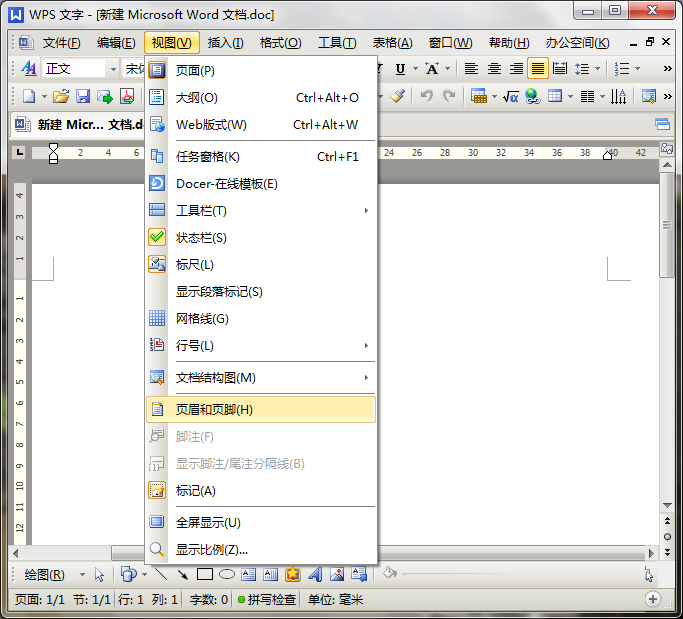Image resolution: width=683 pixels, height=619 pixels.
Task: Click the styles and formatting AA icon
Action: 29,68
